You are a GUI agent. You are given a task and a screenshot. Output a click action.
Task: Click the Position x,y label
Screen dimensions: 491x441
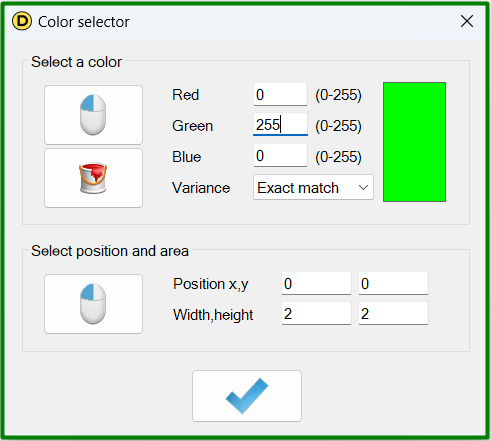211,284
